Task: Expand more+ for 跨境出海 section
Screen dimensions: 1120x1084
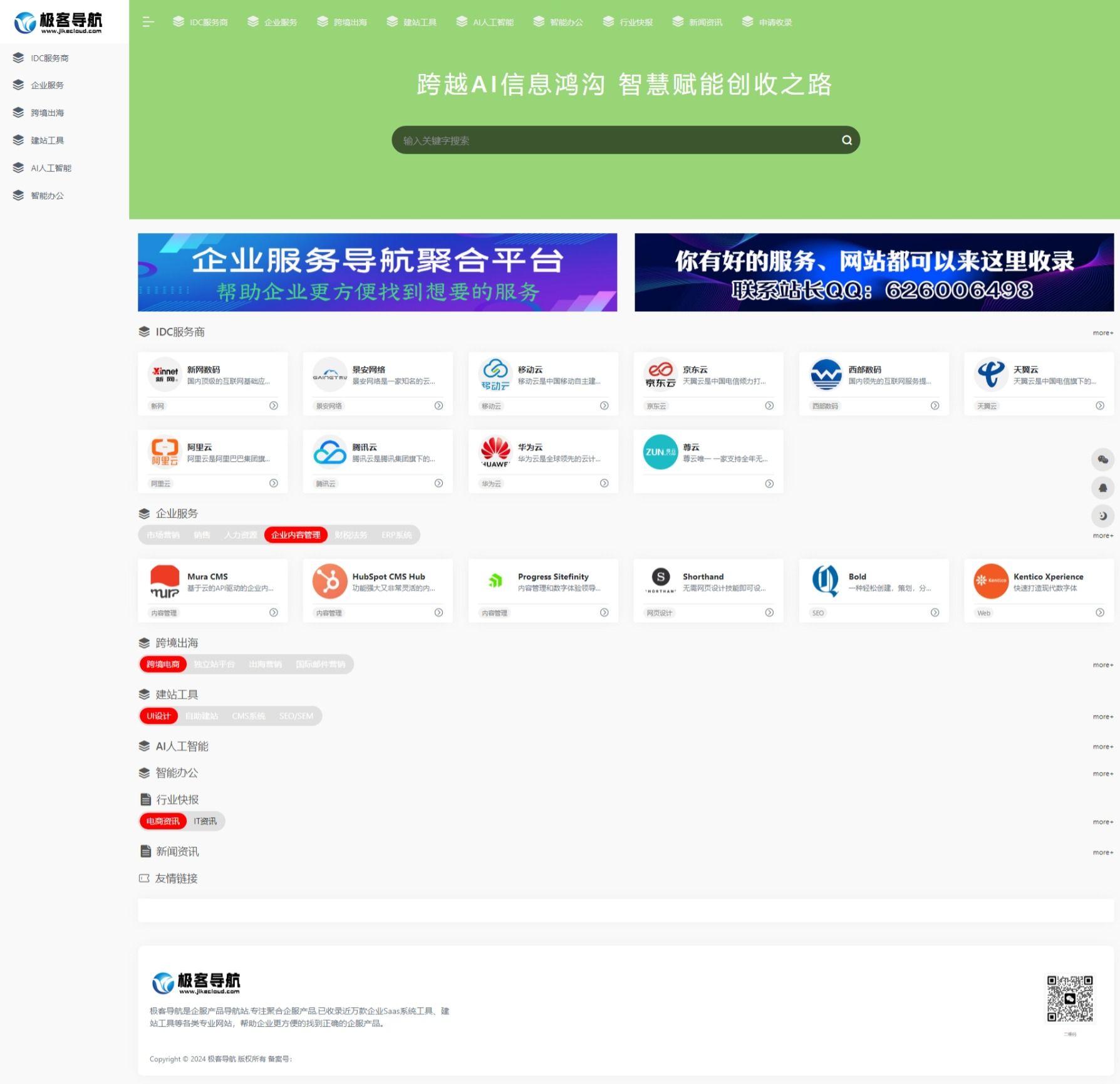Action: [1103, 665]
